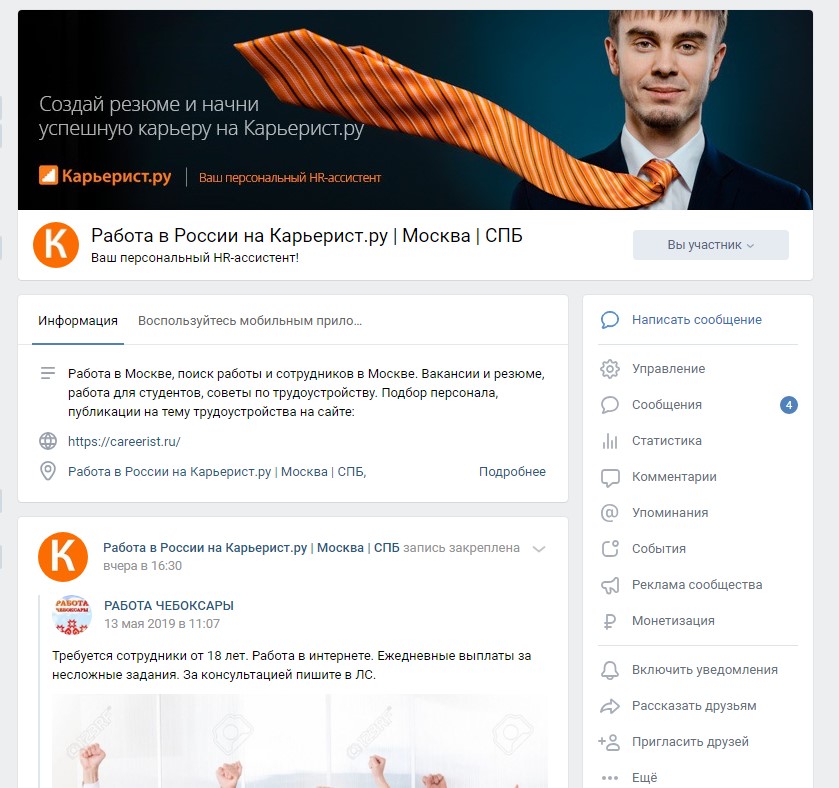
Task: Click the Написать сообщение speech bubble icon
Action: click(x=609, y=320)
